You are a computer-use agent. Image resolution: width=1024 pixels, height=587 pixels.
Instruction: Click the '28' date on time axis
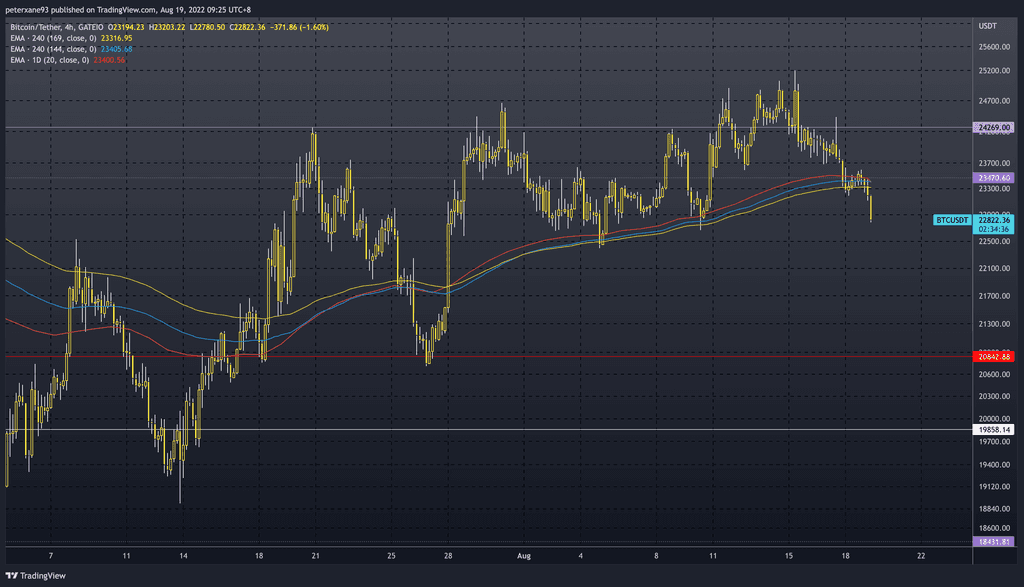coord(448,556)
